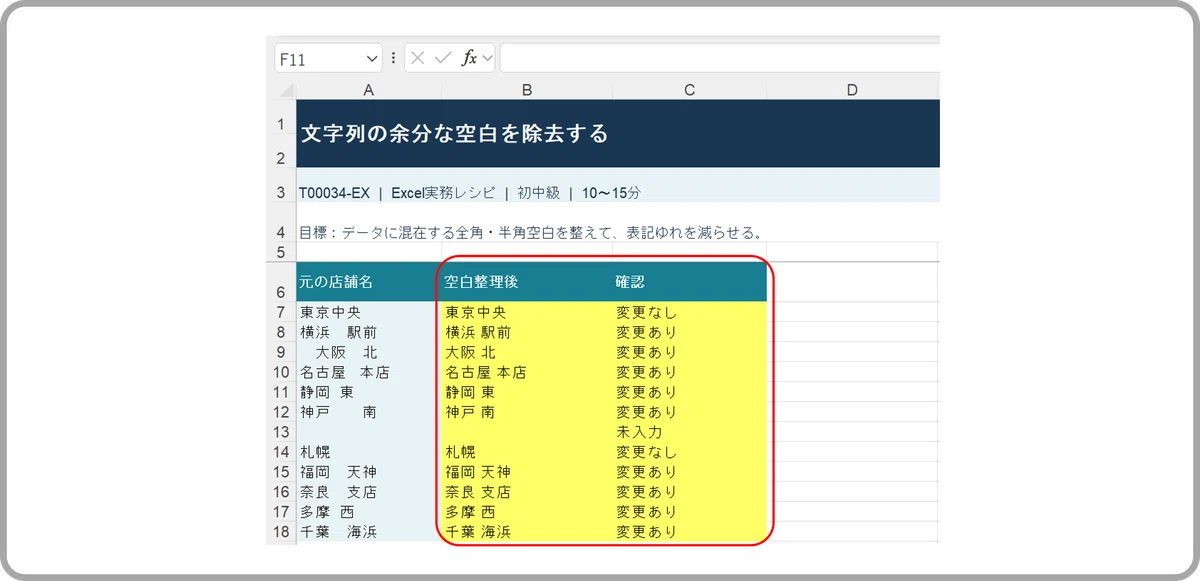The height and width of the screenshot is (581, 1200).
Task: Select 多摩 西 in column A
Action: coord(368,512)
